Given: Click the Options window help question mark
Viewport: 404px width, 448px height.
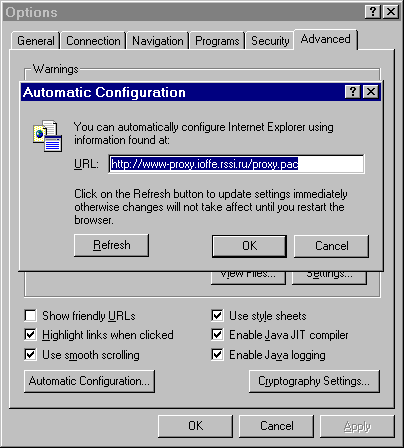Looking at the screenshot, I should (x=373, y=12).
